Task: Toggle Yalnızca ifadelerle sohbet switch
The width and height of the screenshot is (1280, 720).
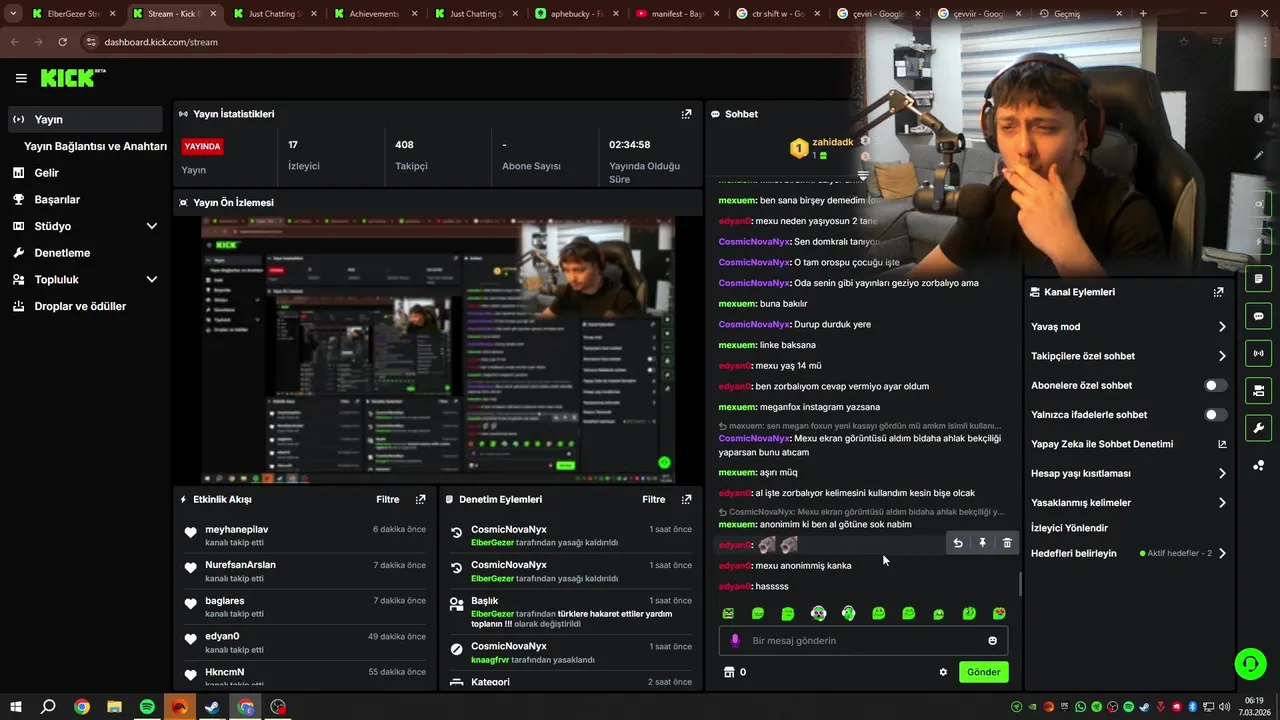Action: coord(1215,414)
